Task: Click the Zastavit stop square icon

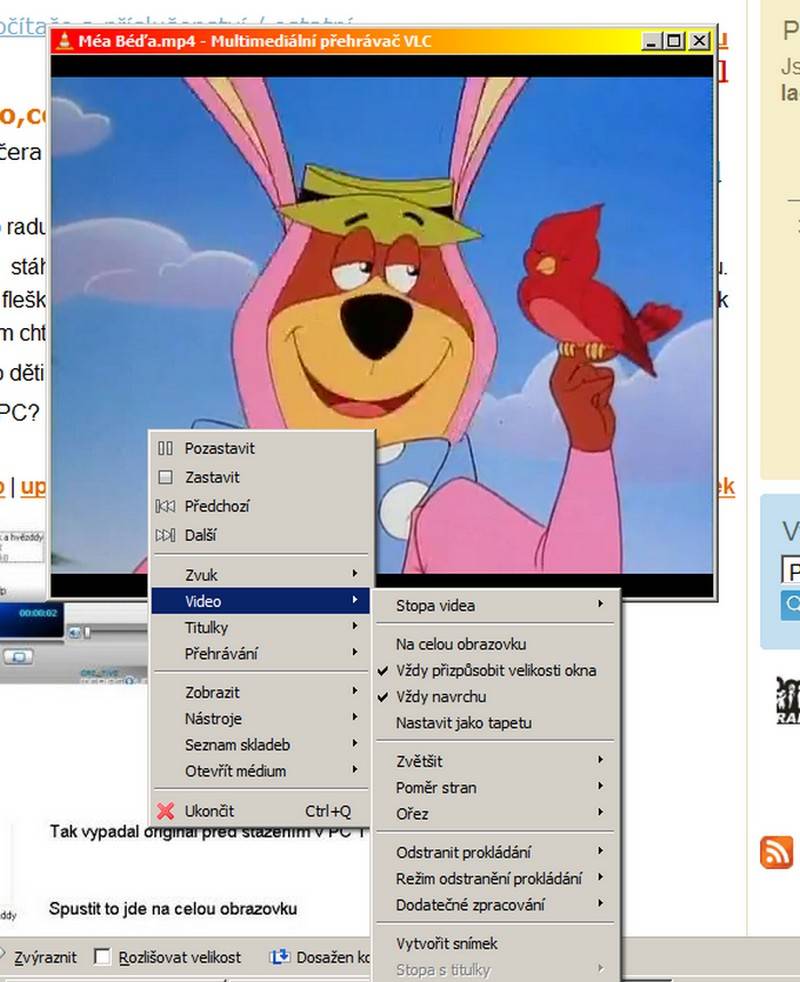Action: [x=165, y=477]
